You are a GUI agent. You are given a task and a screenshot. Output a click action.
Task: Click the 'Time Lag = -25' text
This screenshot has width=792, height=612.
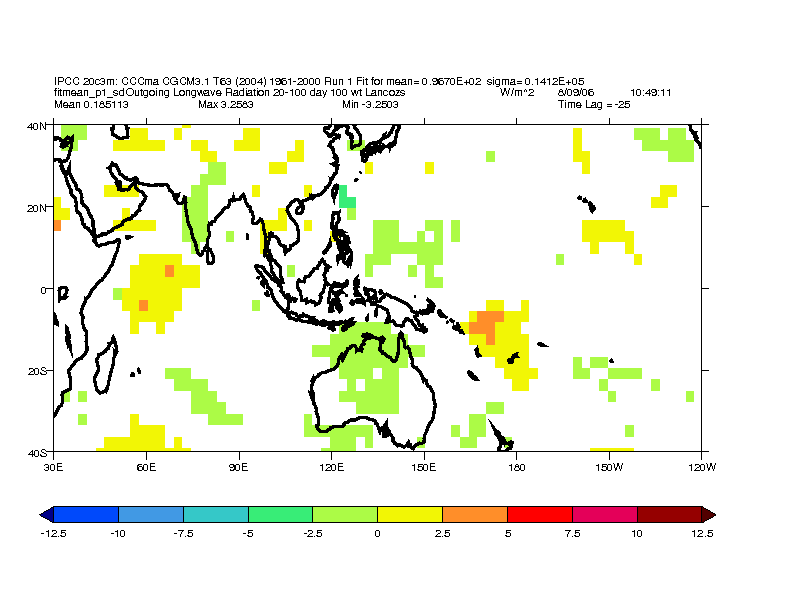(594, 104)
